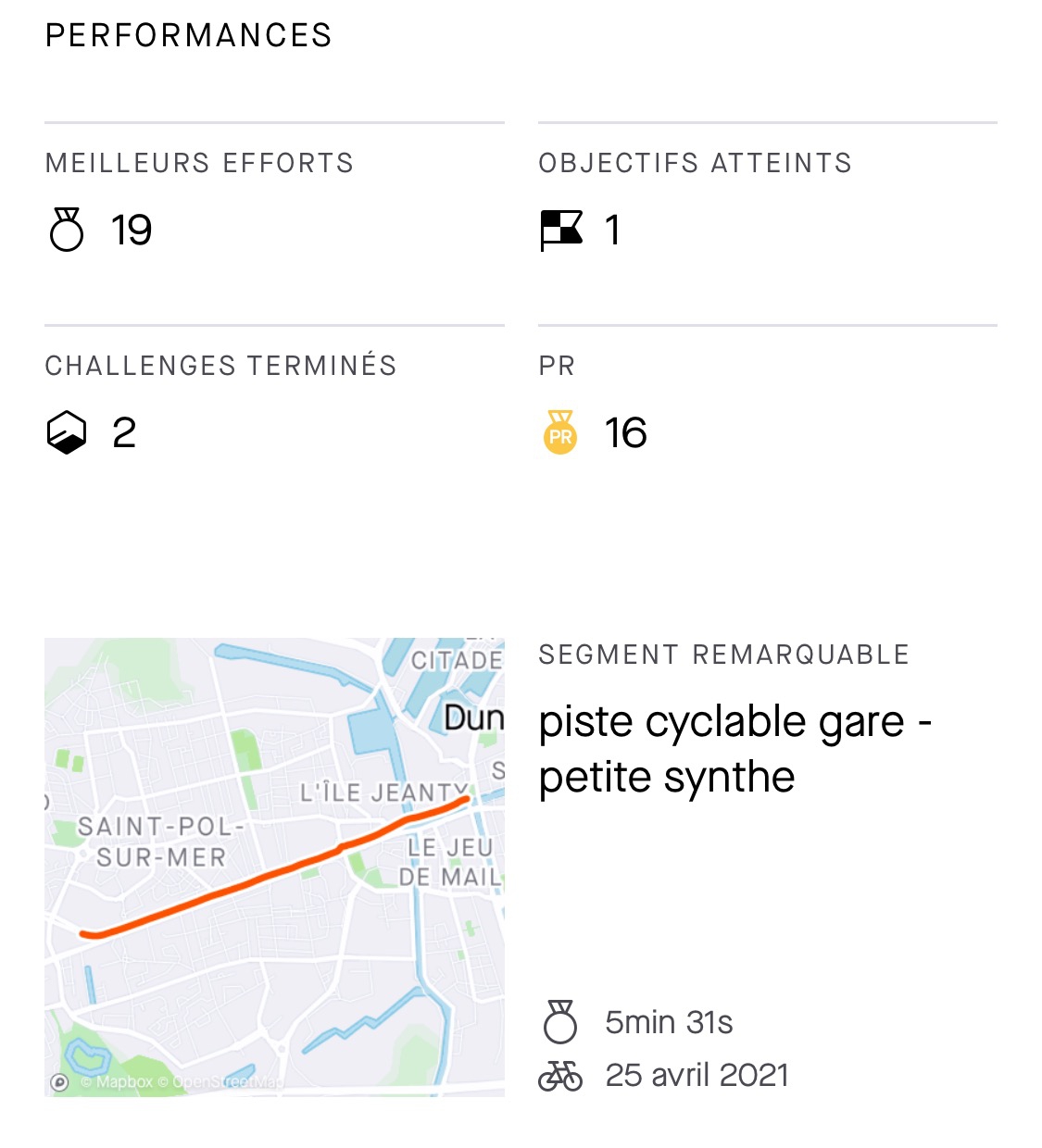Click the best efforts count 19
Viewport: 1042px width, 1148px height.
click(132, 230)
